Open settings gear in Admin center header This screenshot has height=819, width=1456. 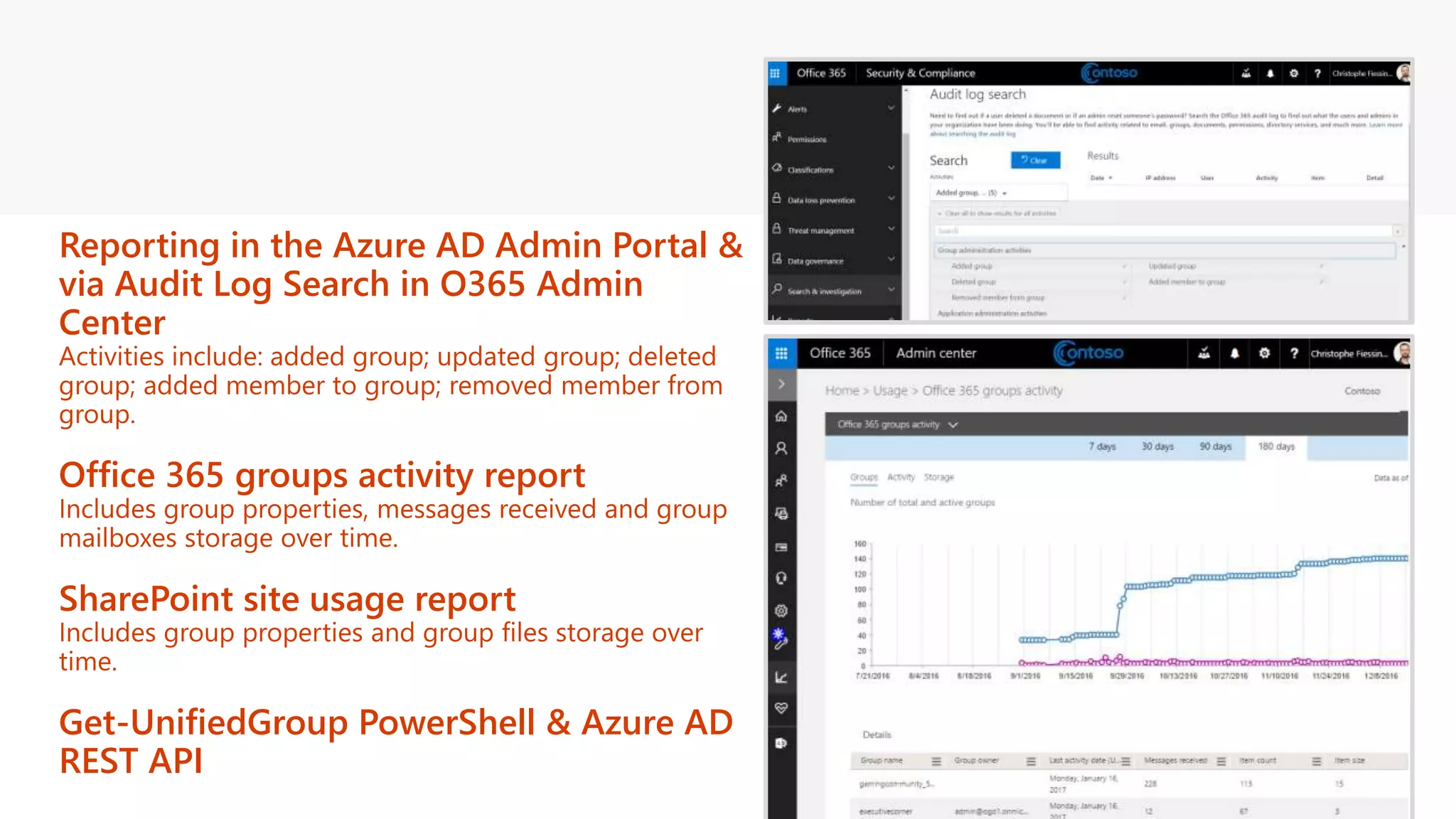pos(1264,353)
